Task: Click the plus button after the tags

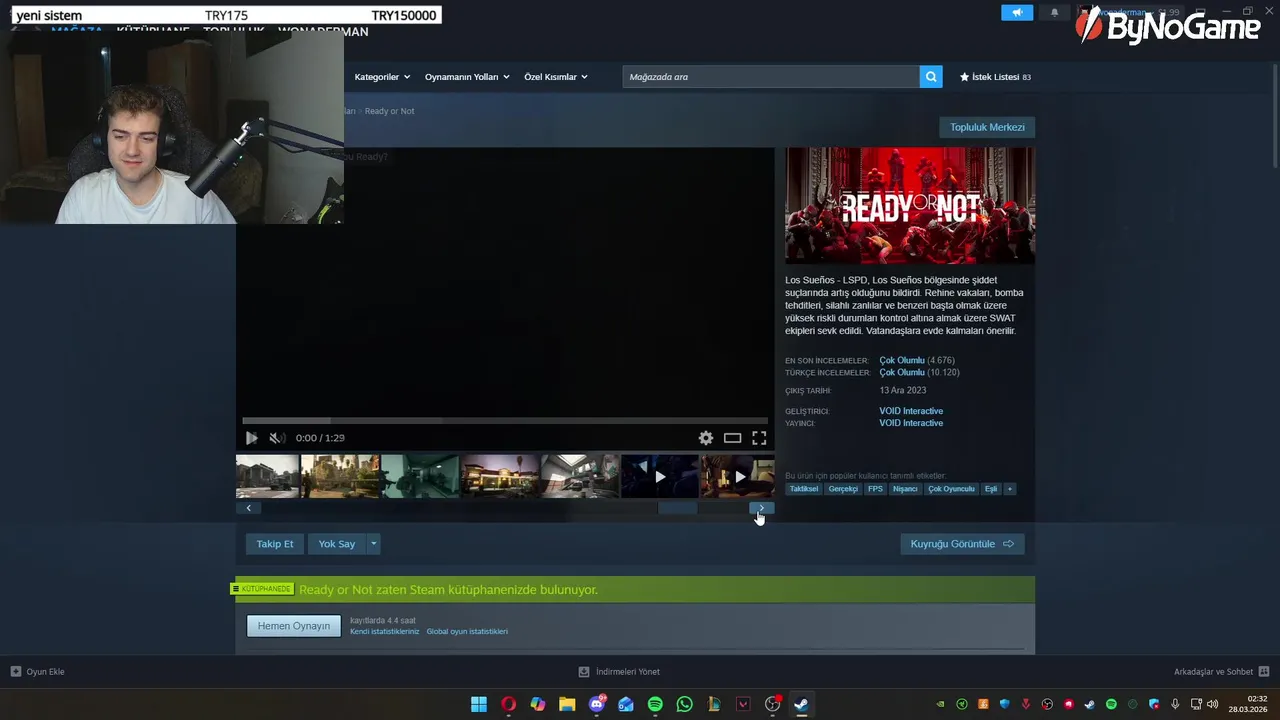Action: pyautogui.click(x=1010, y=489)
